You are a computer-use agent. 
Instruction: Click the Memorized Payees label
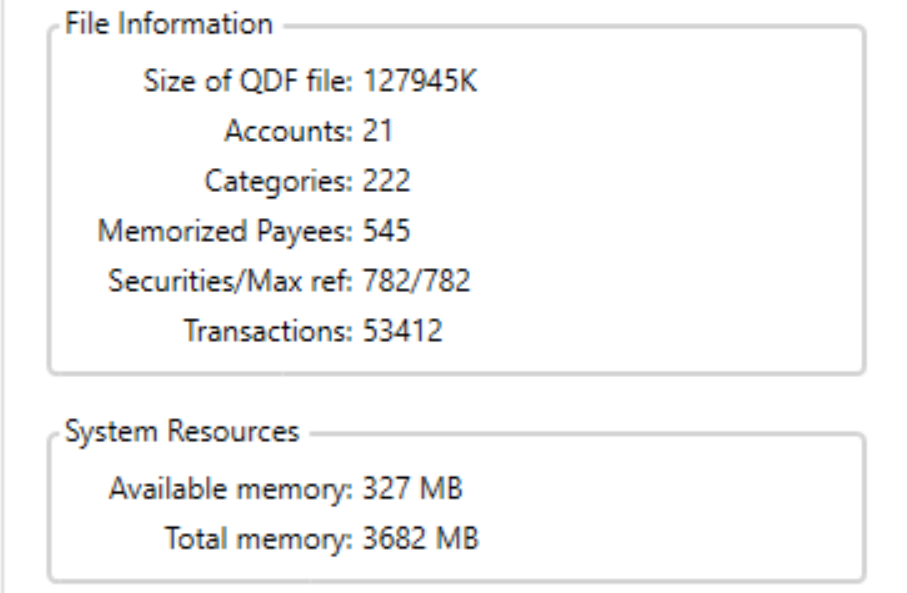(x=225, y=231)
